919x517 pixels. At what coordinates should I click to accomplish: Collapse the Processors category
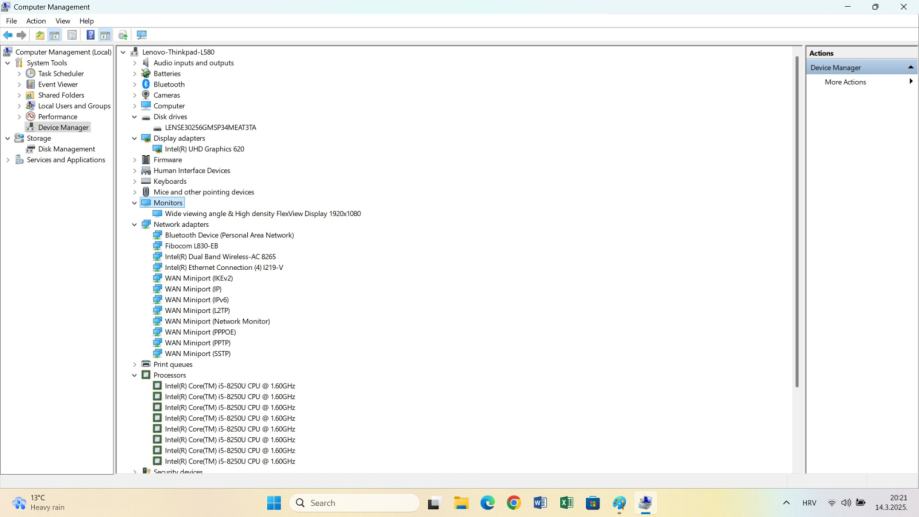(135, 375)
